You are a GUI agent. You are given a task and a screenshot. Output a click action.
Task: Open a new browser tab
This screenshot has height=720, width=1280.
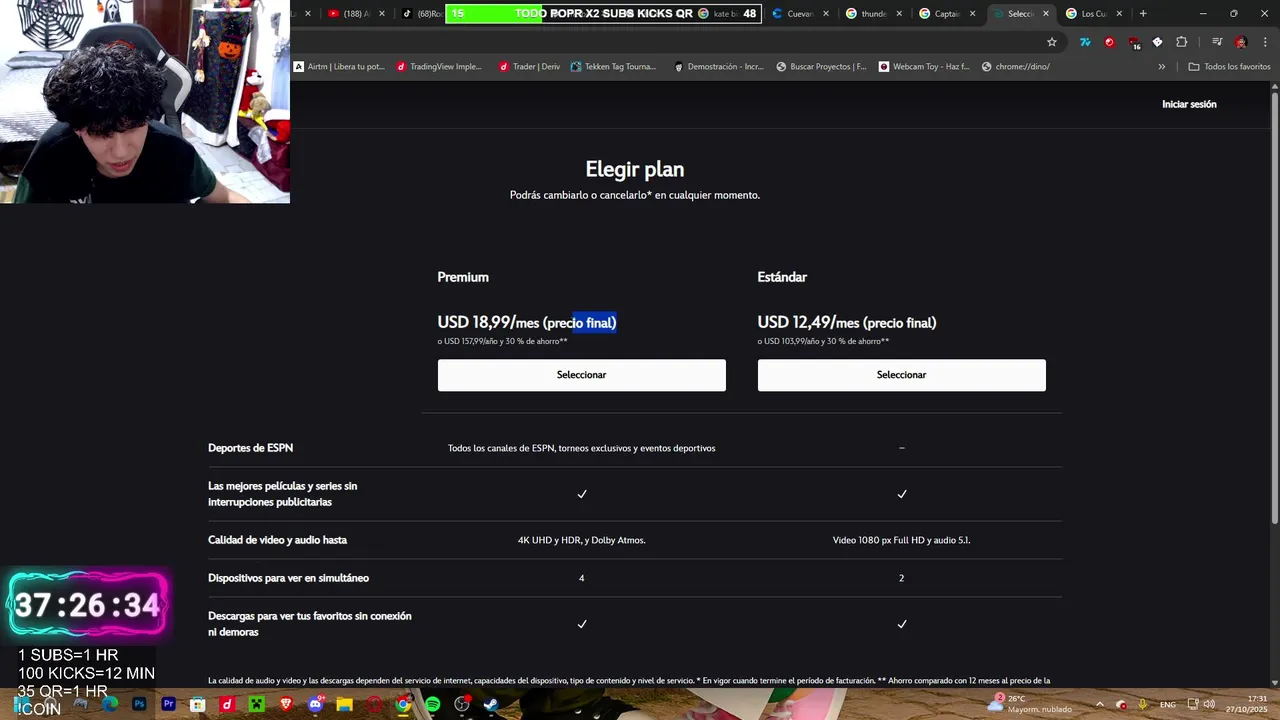click(x=1143, y=13)
